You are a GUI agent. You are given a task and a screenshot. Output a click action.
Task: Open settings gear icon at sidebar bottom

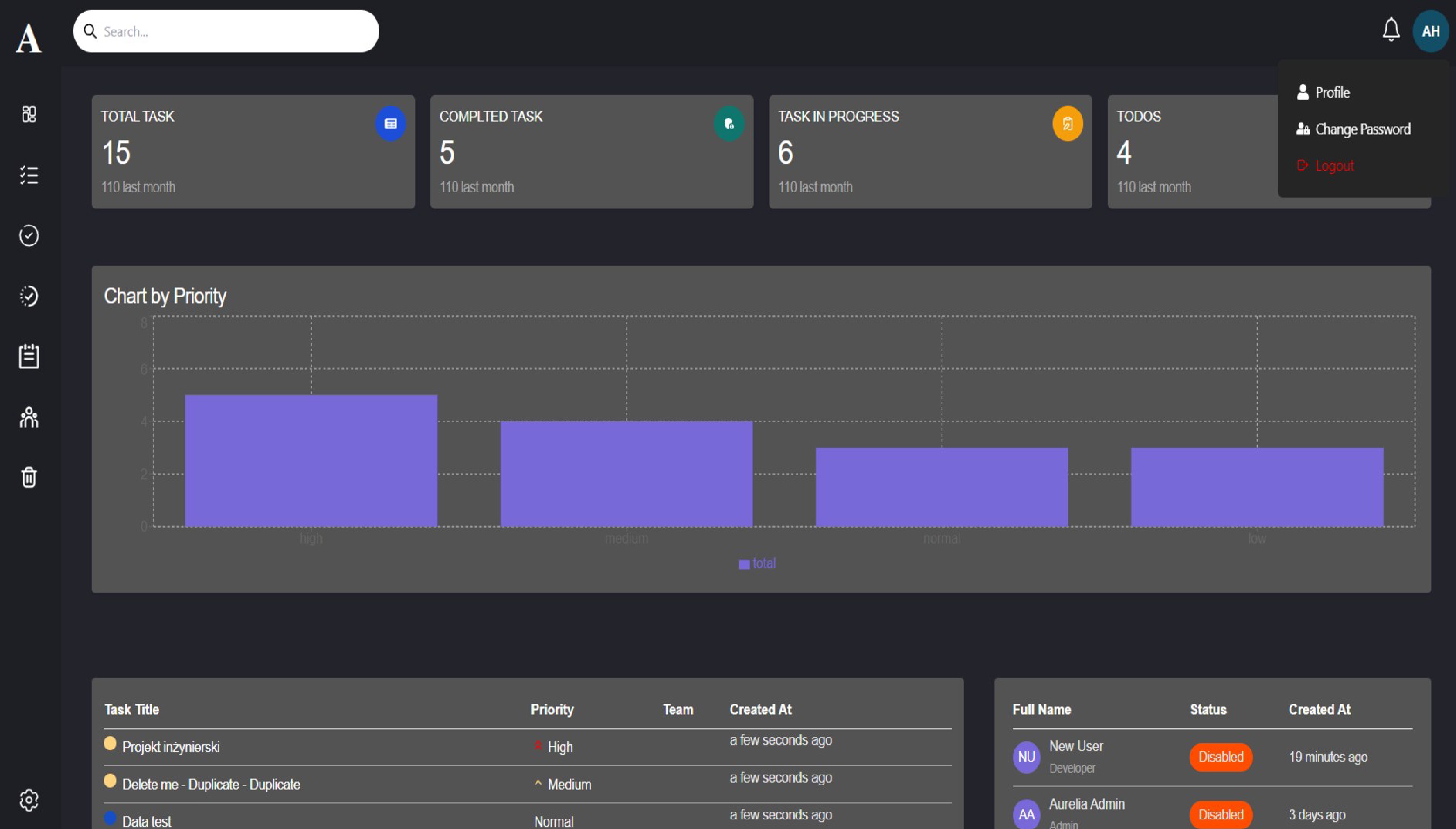(29, 800)
